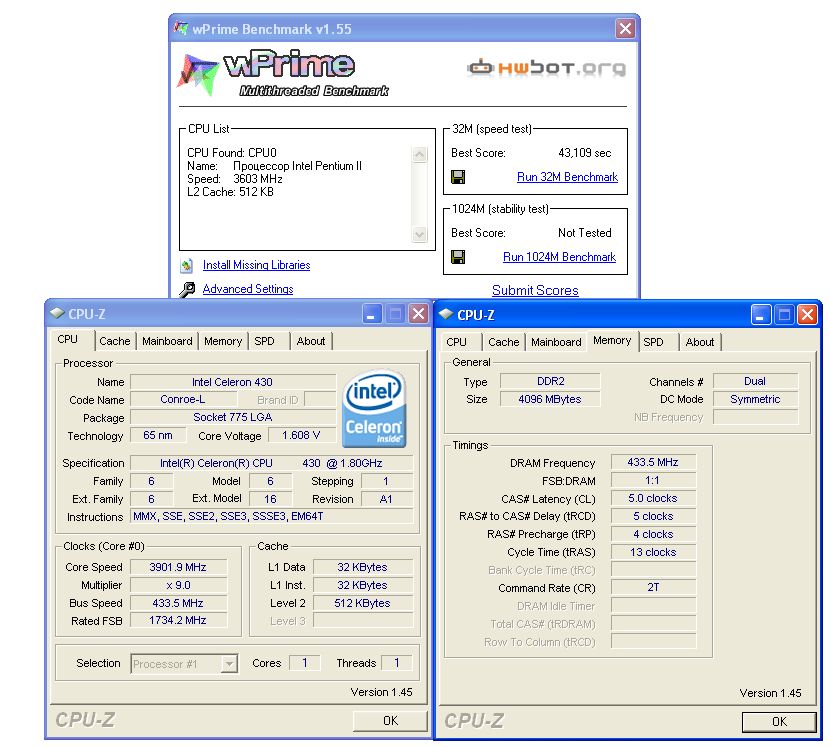Click the Name field Intel Celeron 430
This screenshot has width=830, height=747.
pos(233,382)
